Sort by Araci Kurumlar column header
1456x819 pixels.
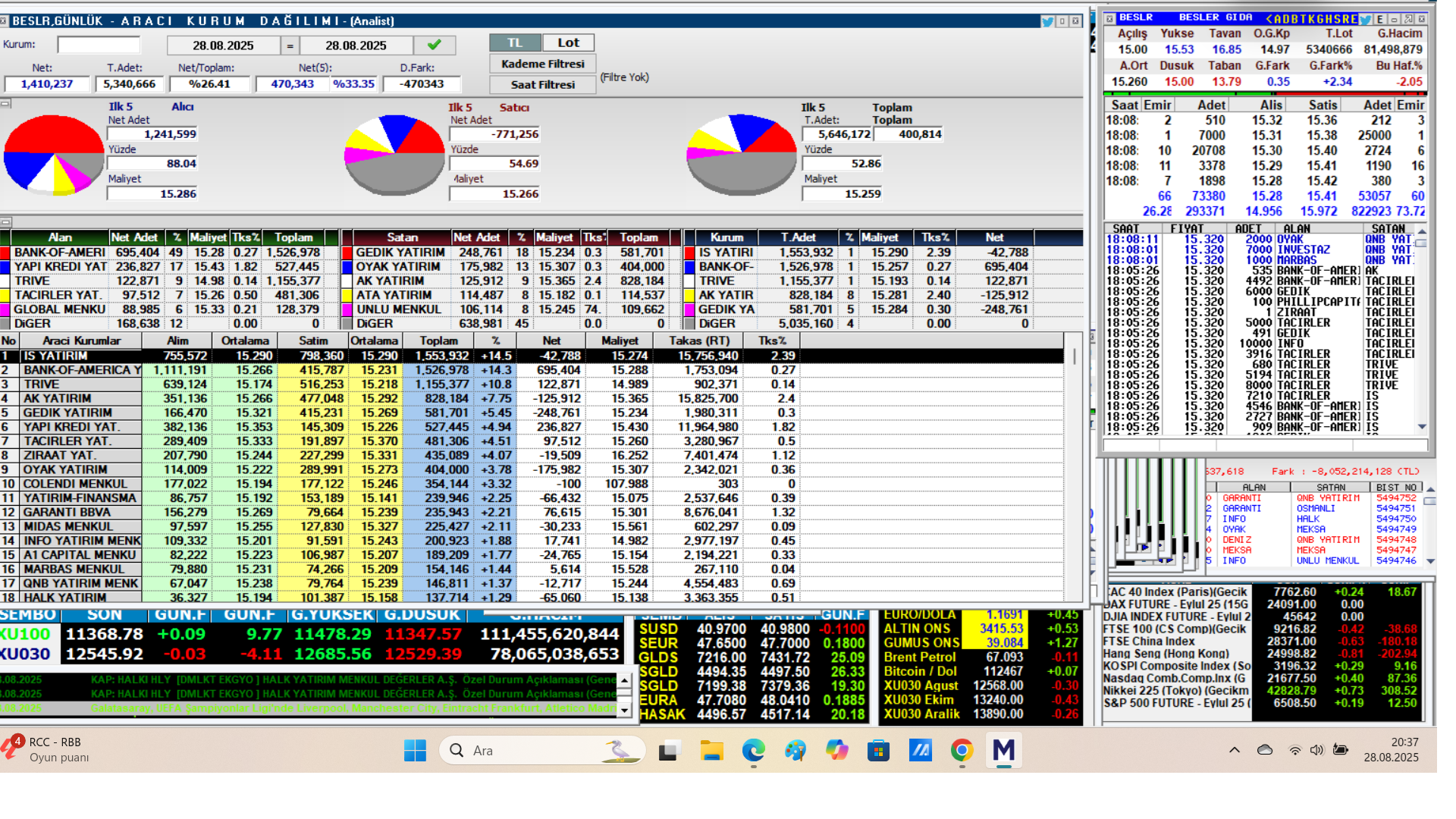coord(81,341)
